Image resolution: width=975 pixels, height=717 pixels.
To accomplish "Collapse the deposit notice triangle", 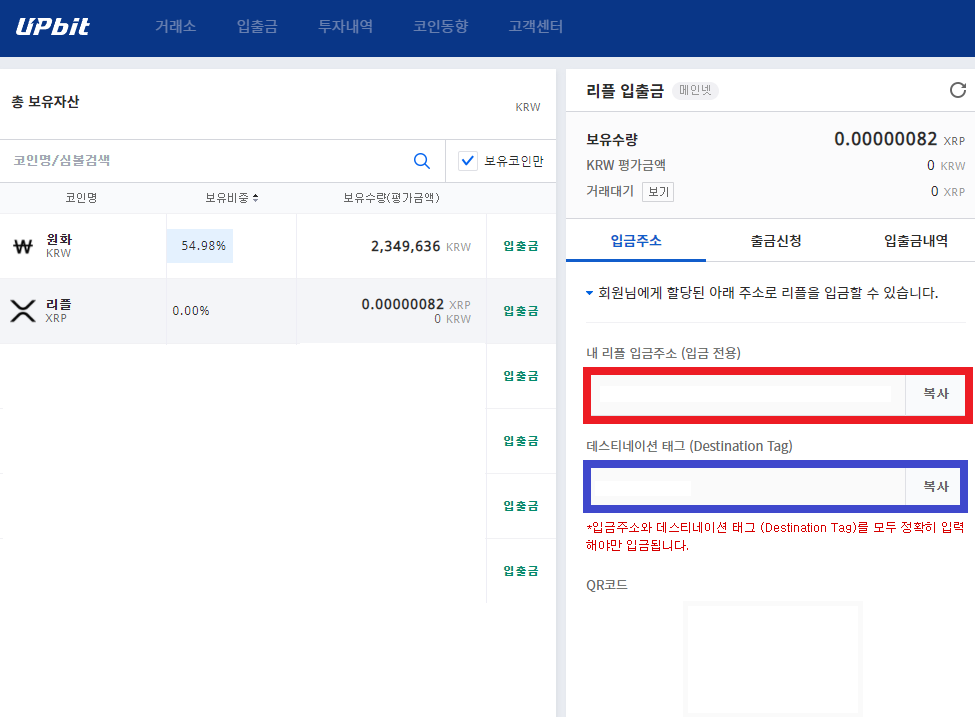I will [x=589, y=293].
